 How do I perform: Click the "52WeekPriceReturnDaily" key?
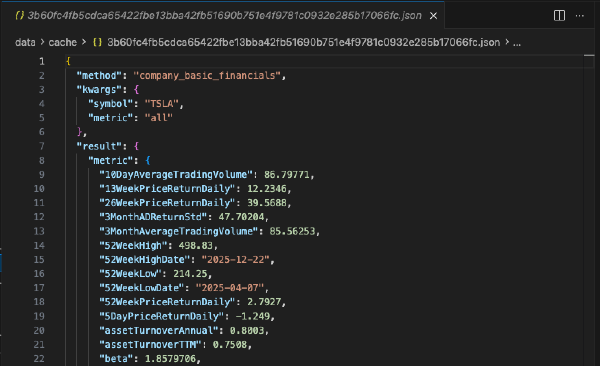coord(167,302)
